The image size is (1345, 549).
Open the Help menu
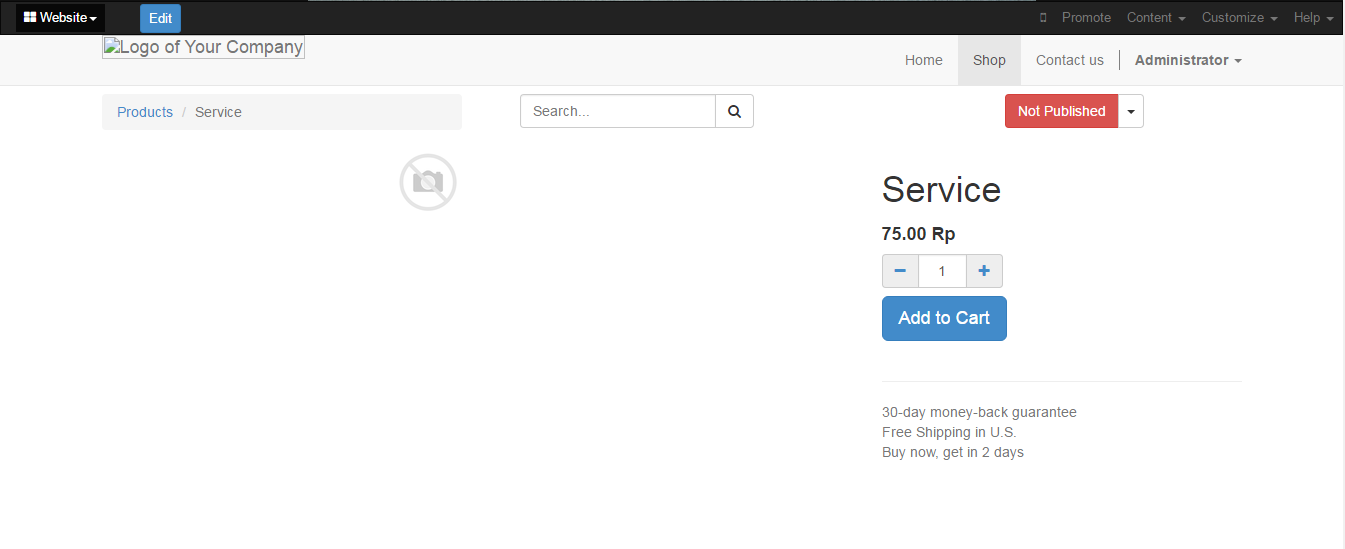1314,18
